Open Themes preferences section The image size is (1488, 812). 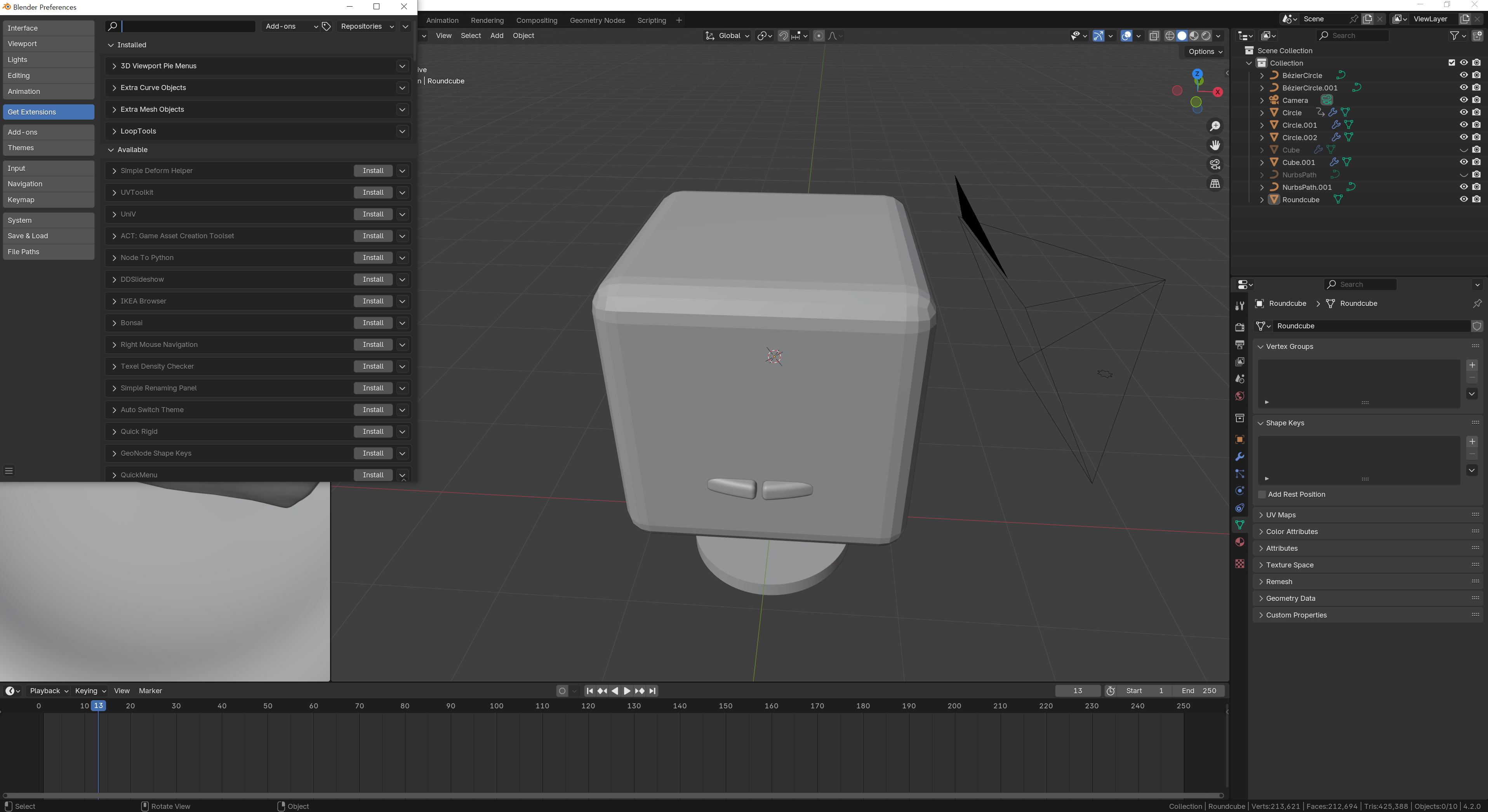tap(49, 148)
